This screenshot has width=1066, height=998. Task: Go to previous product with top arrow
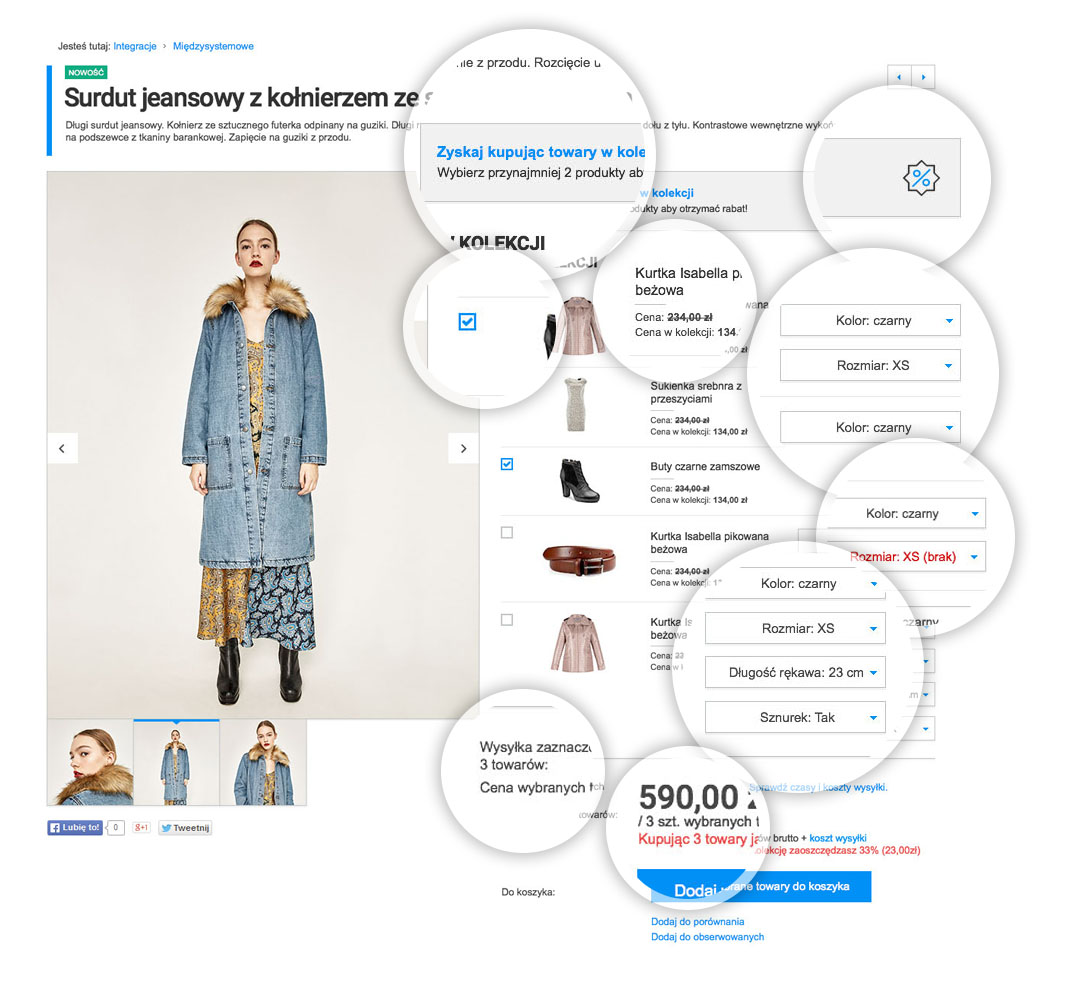point(899,77)
